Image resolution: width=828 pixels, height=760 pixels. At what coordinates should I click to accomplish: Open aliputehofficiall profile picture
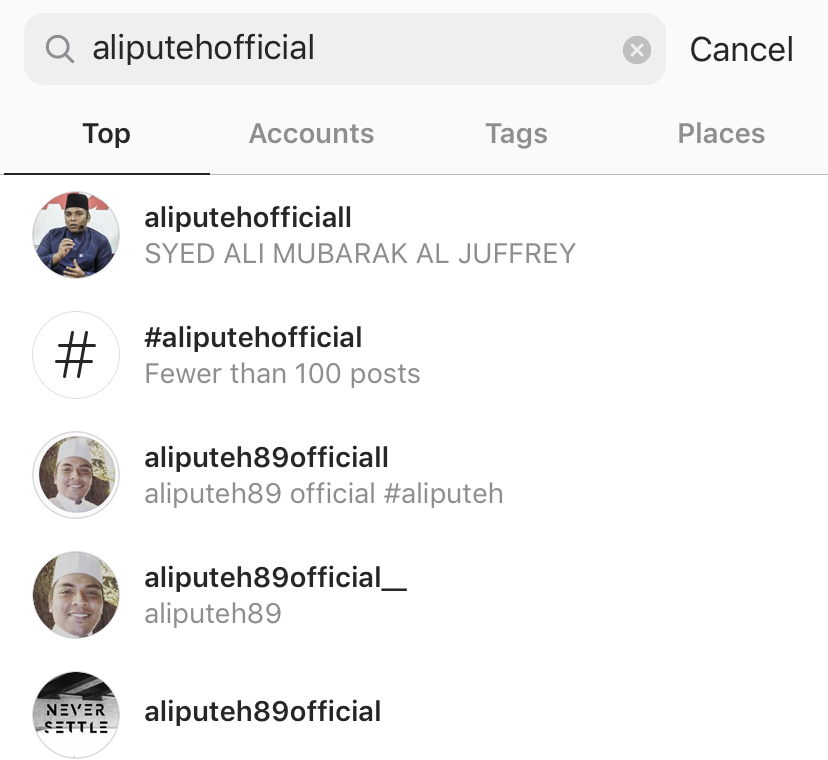[x=76, y=235]
